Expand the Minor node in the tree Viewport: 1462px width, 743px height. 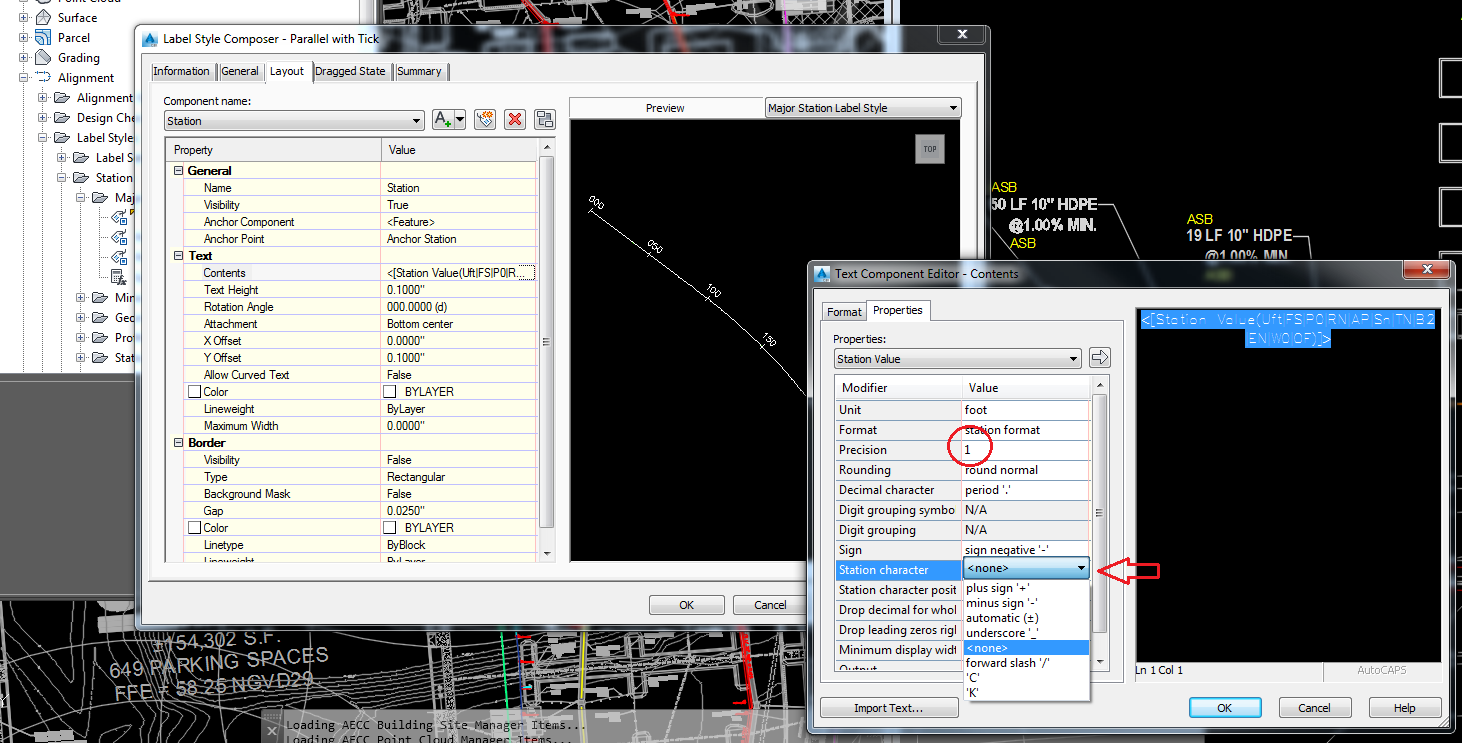(x=82, y=297)
